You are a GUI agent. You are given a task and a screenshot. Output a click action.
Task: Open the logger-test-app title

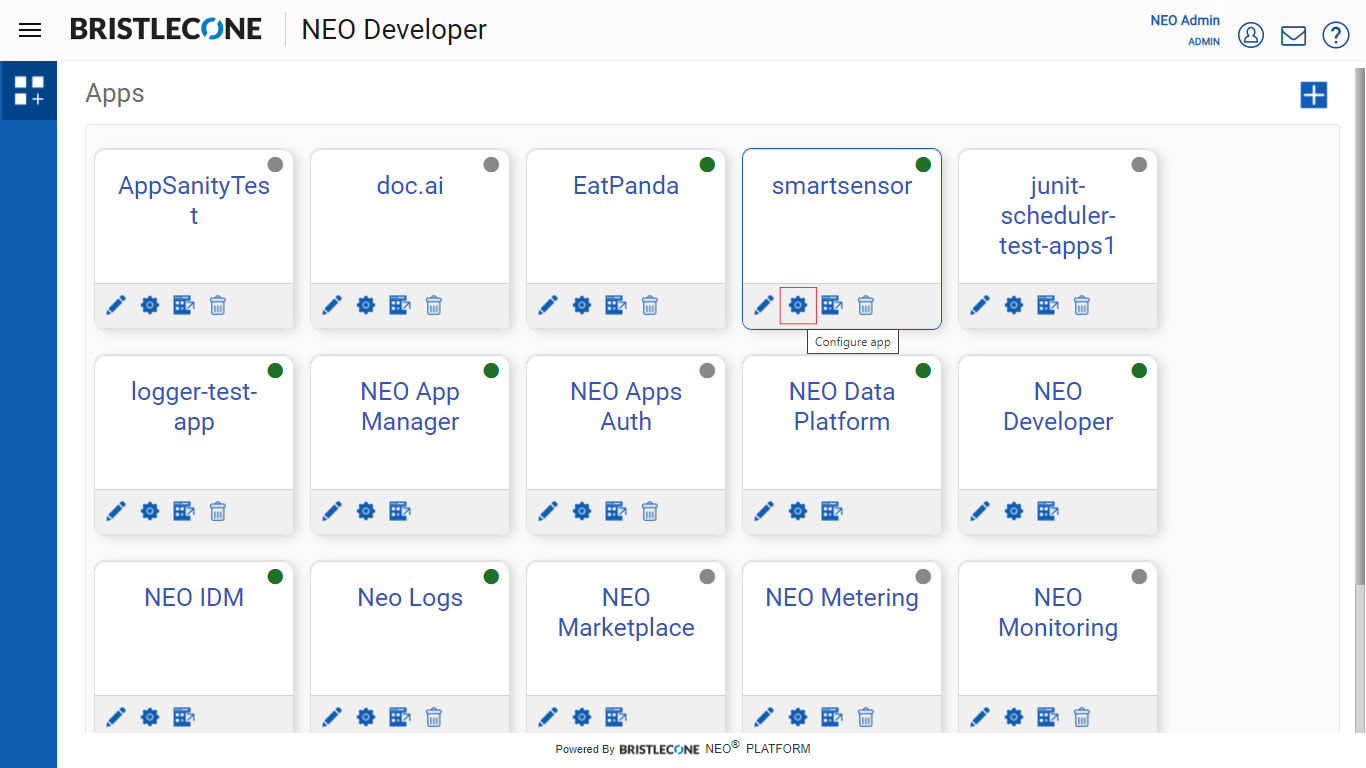coord(194,407)
